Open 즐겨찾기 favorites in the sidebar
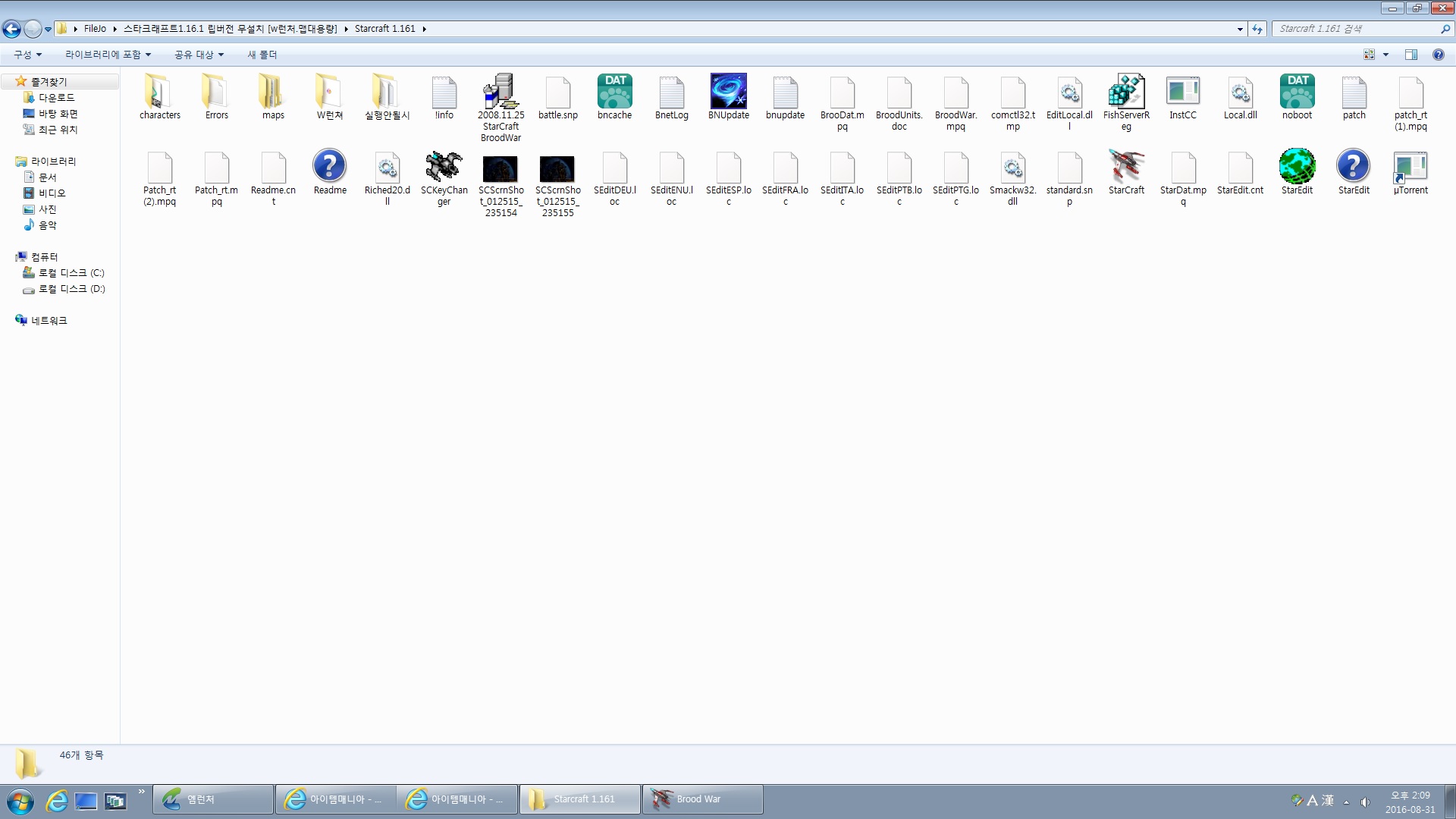The width and height of the screenshot is (1456, 819). [x=49, y=81]
